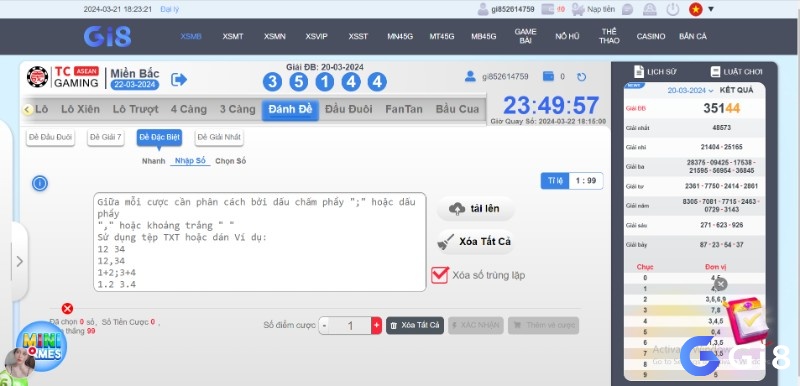The width and height of the screenshot is (800, 386).
Task: Click the Đại lý link
Action: tap(169, 9)
